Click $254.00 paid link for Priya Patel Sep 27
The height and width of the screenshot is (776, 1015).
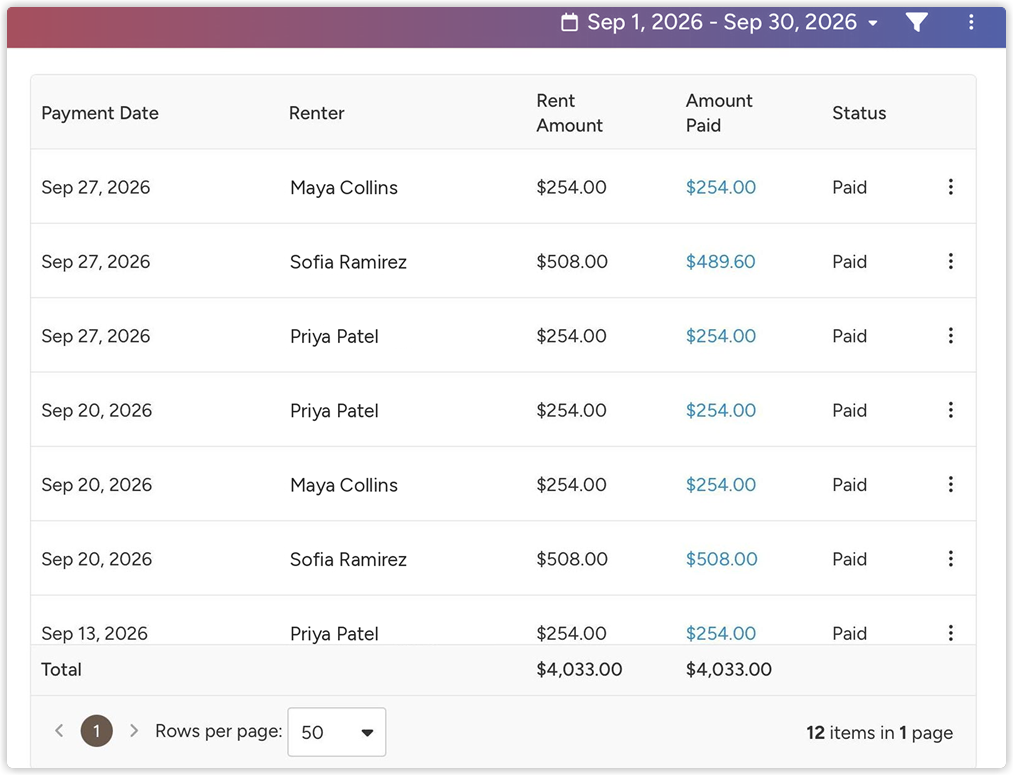click(720, 337)
